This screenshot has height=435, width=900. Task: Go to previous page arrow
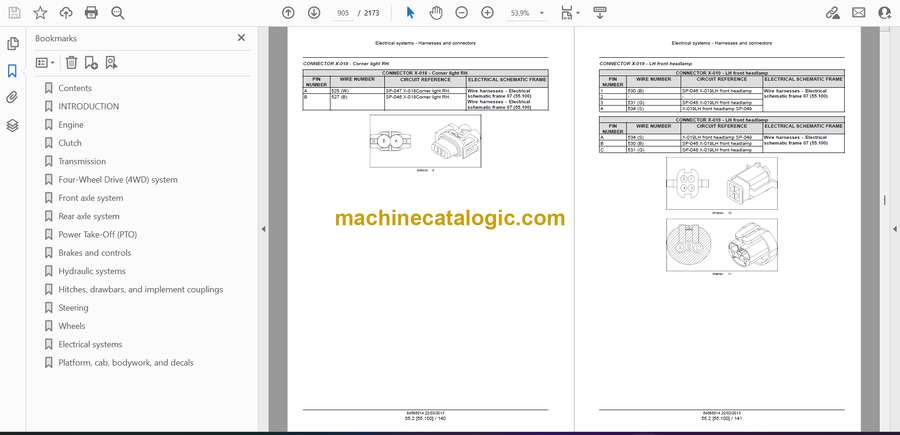pos(288,13)
